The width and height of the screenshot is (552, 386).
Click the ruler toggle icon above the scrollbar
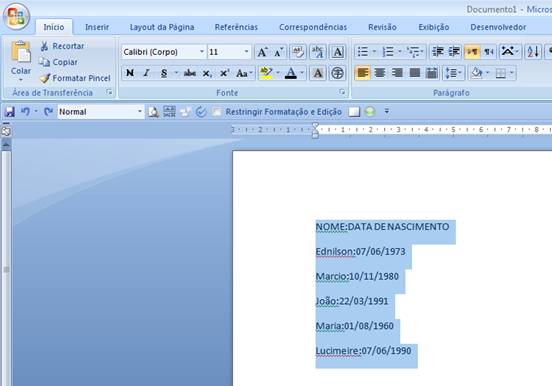pyautogui.click(x=6, y=131)
